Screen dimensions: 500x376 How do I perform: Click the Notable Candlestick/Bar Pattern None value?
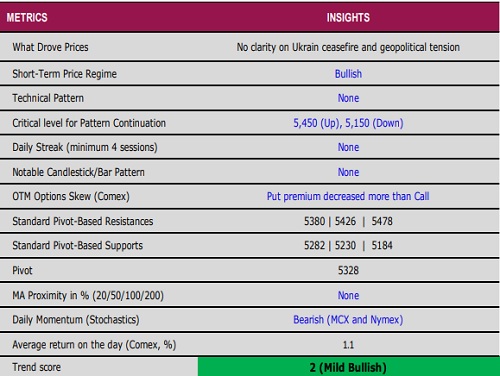click(x=348, y=172)
